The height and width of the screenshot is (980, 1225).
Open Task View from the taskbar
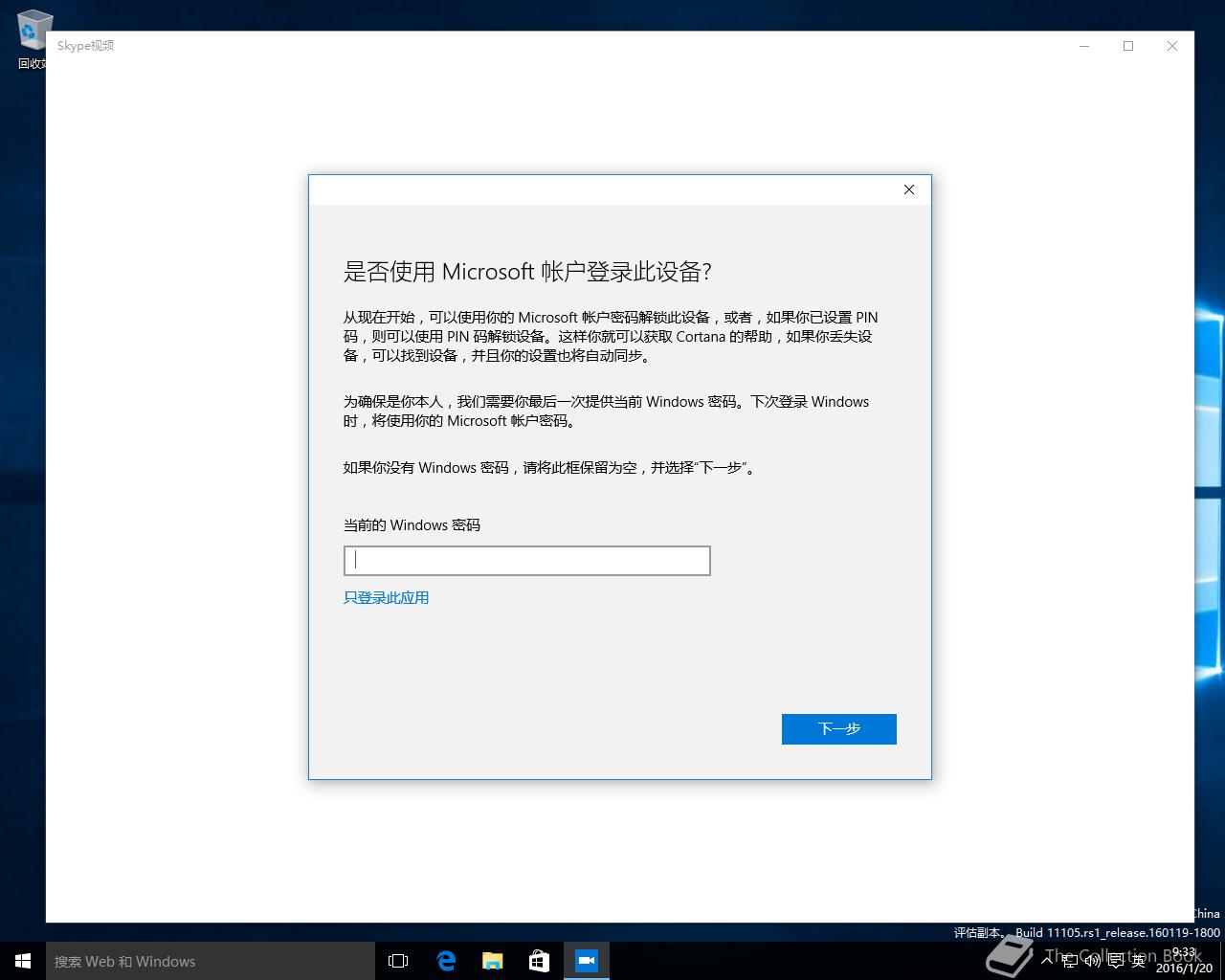pyautogui.click(x=398, y=961)
